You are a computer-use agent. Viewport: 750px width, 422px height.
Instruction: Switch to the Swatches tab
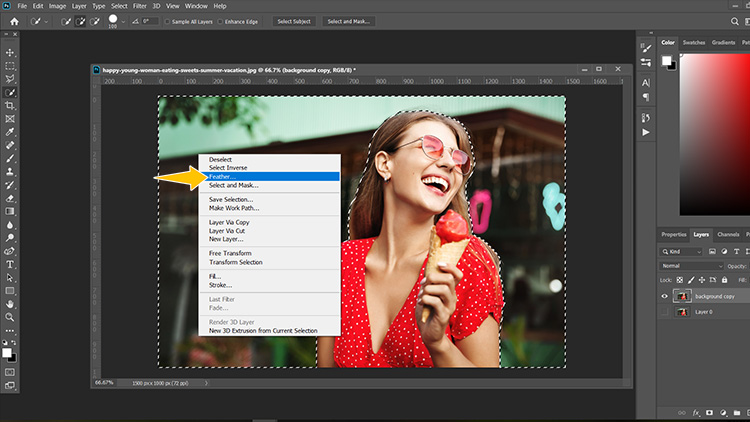694,43
